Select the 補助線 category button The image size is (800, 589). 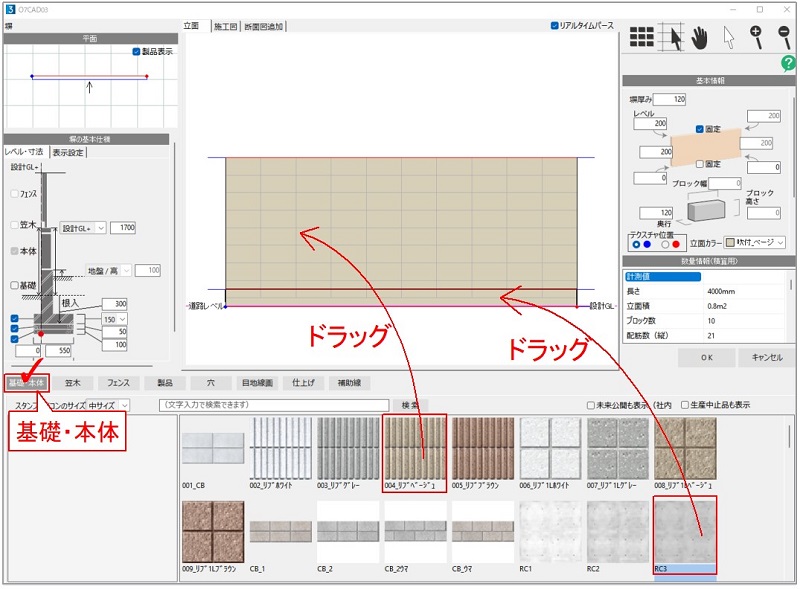[349, 383]
